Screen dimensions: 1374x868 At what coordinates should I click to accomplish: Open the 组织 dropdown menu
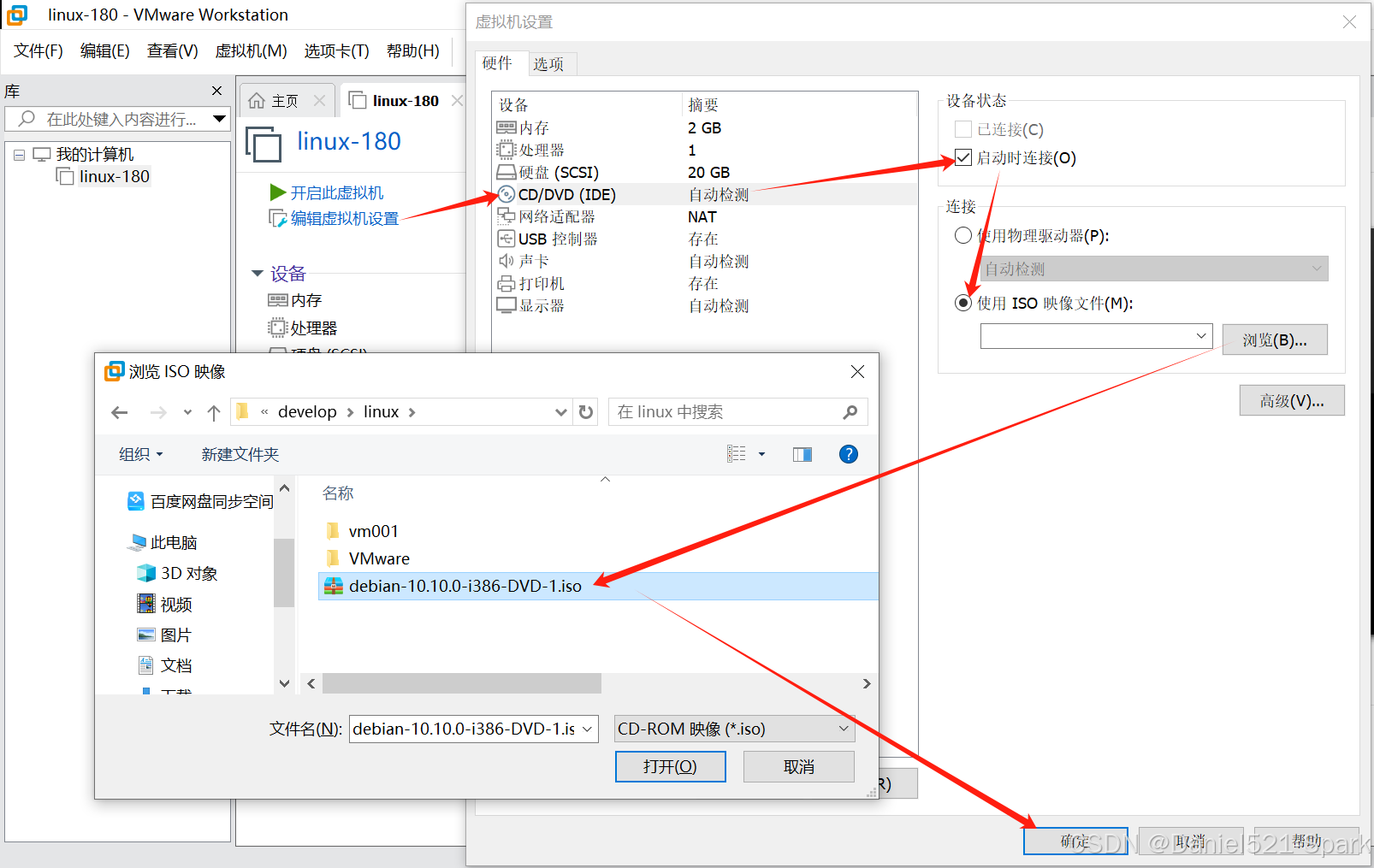pos(141,454)
